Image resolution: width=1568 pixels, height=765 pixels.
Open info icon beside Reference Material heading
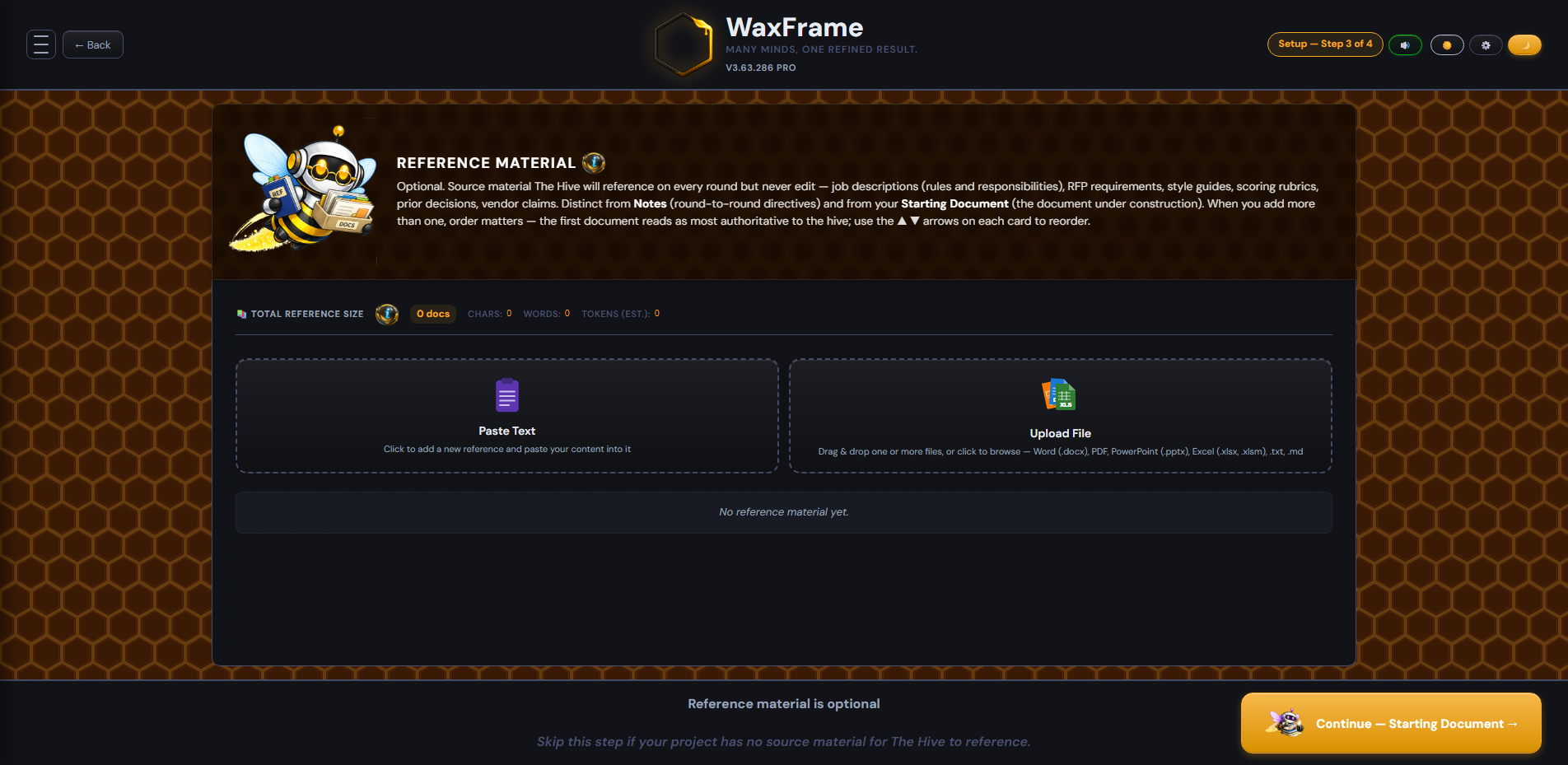click(594, 163)
